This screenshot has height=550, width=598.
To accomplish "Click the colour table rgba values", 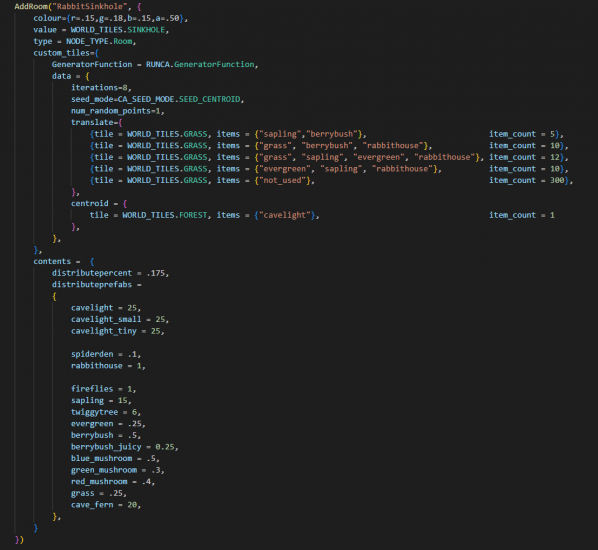I will coord(125,18).
